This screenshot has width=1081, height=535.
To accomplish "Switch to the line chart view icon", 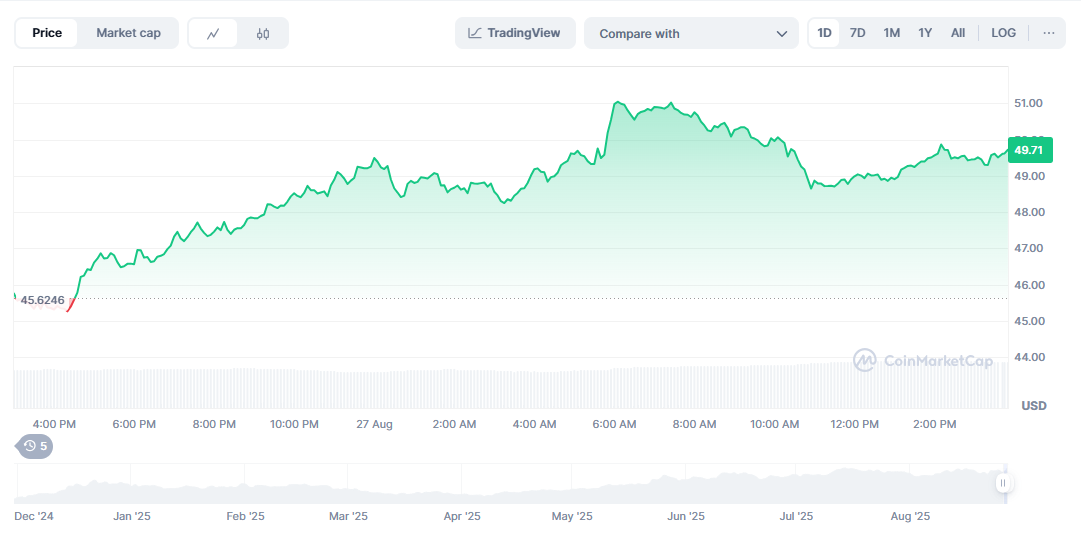I will tap(213, 33).
